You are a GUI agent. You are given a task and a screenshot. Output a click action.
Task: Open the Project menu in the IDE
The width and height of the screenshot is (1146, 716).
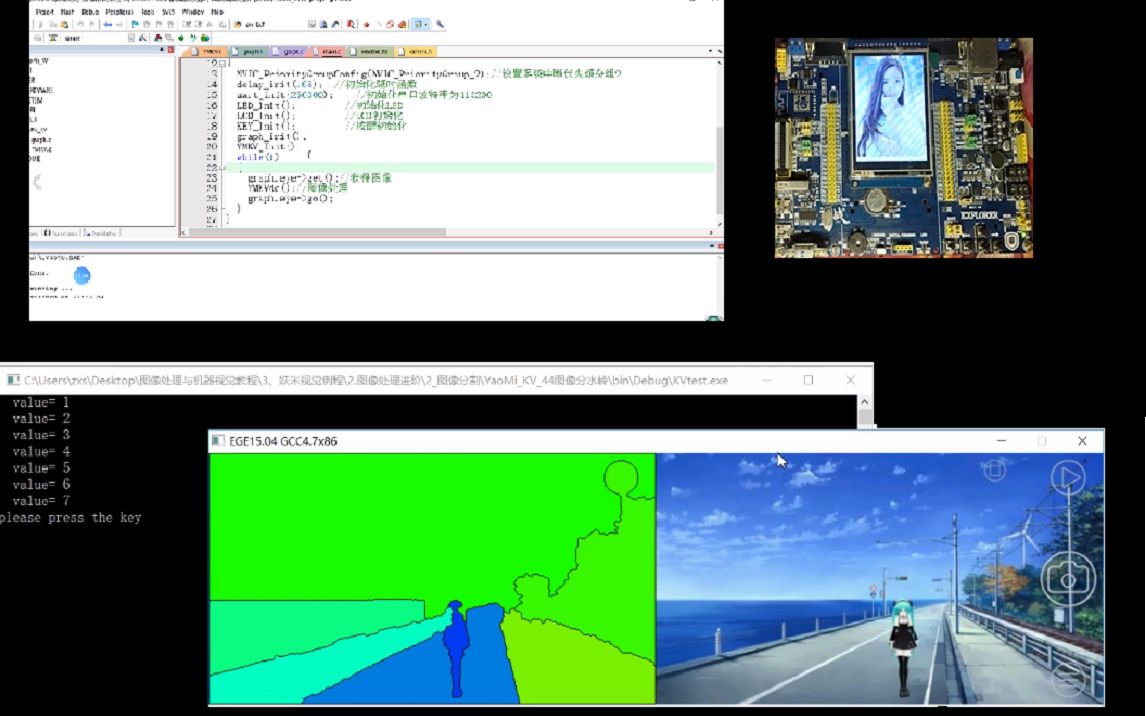[45, 12]
